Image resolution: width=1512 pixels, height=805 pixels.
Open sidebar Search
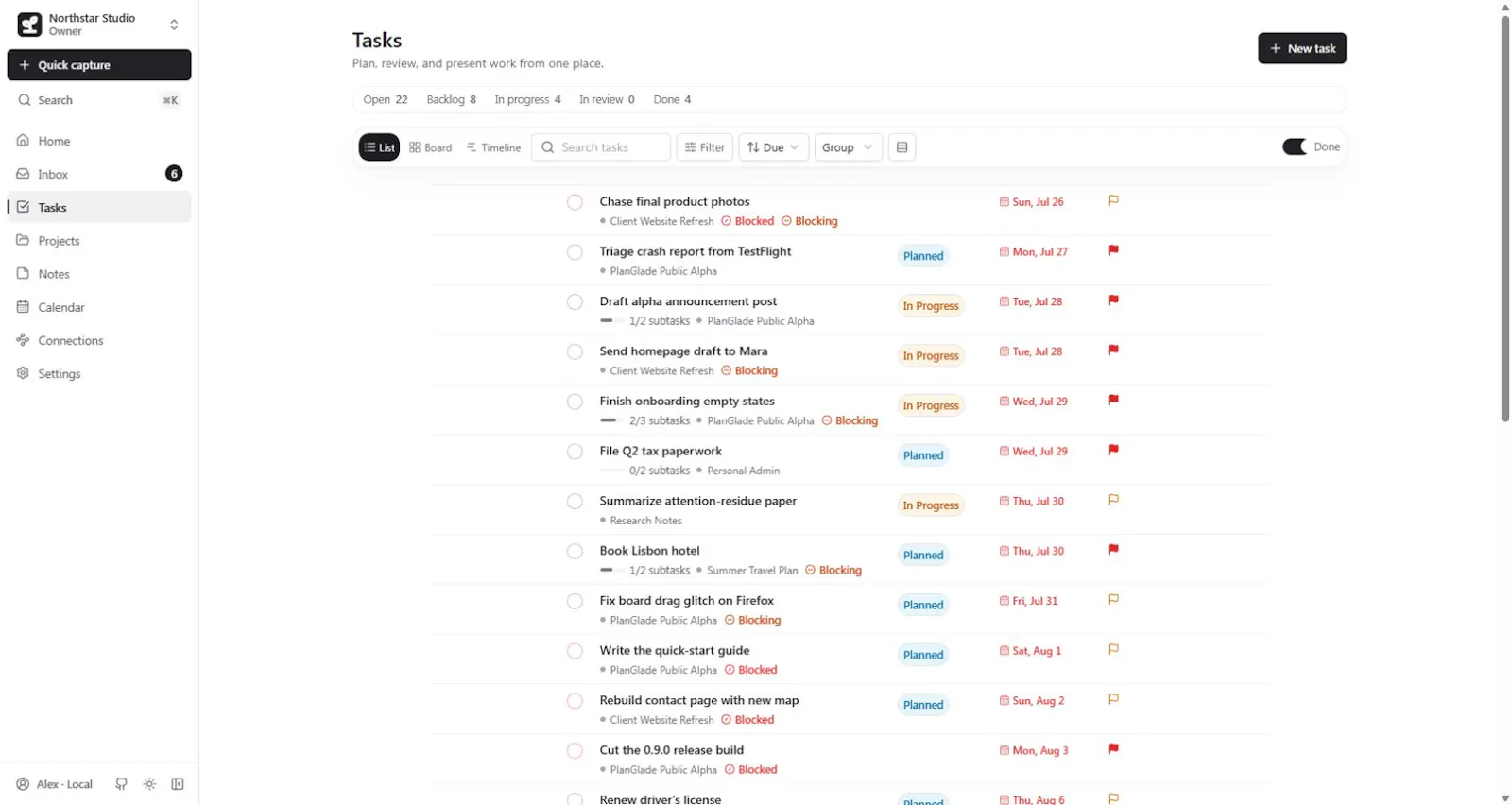tap(99, 100)
